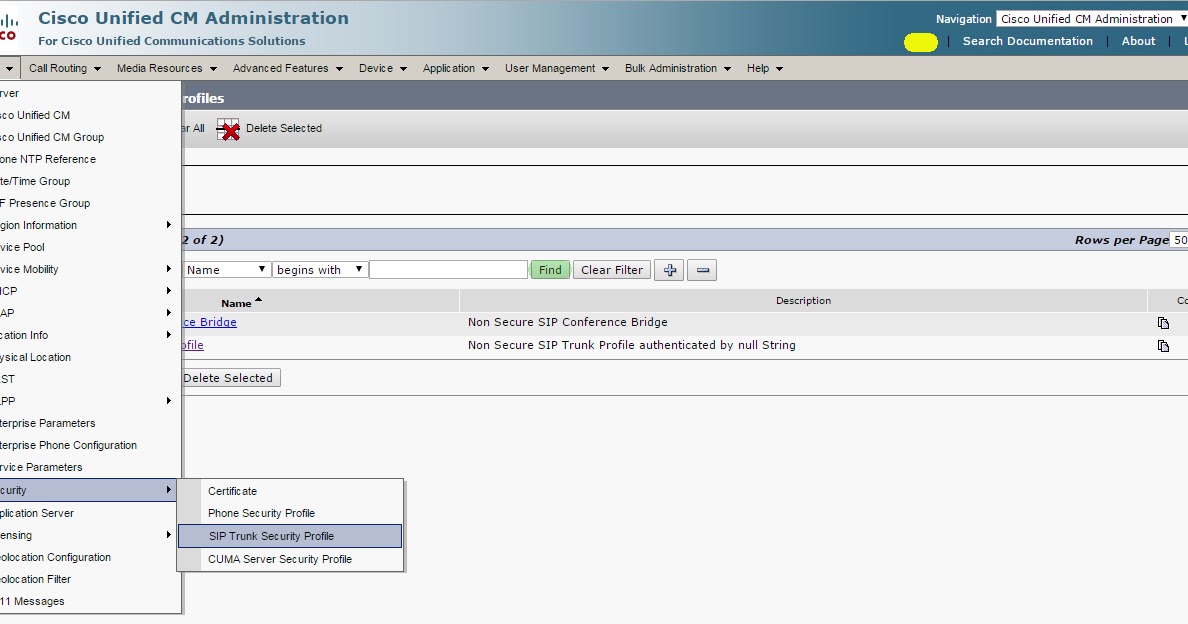Open the User Management menu
Screen dimensions: 1188x624
pos(557,68)
